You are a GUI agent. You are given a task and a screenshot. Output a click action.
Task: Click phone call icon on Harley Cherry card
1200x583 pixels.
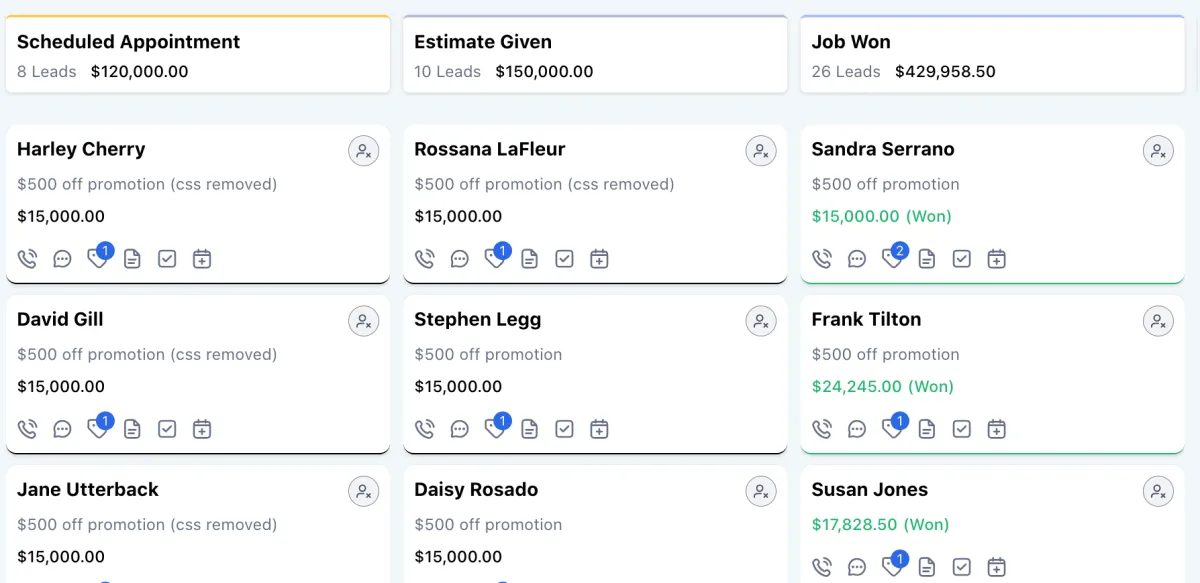(x=28, y=259)
